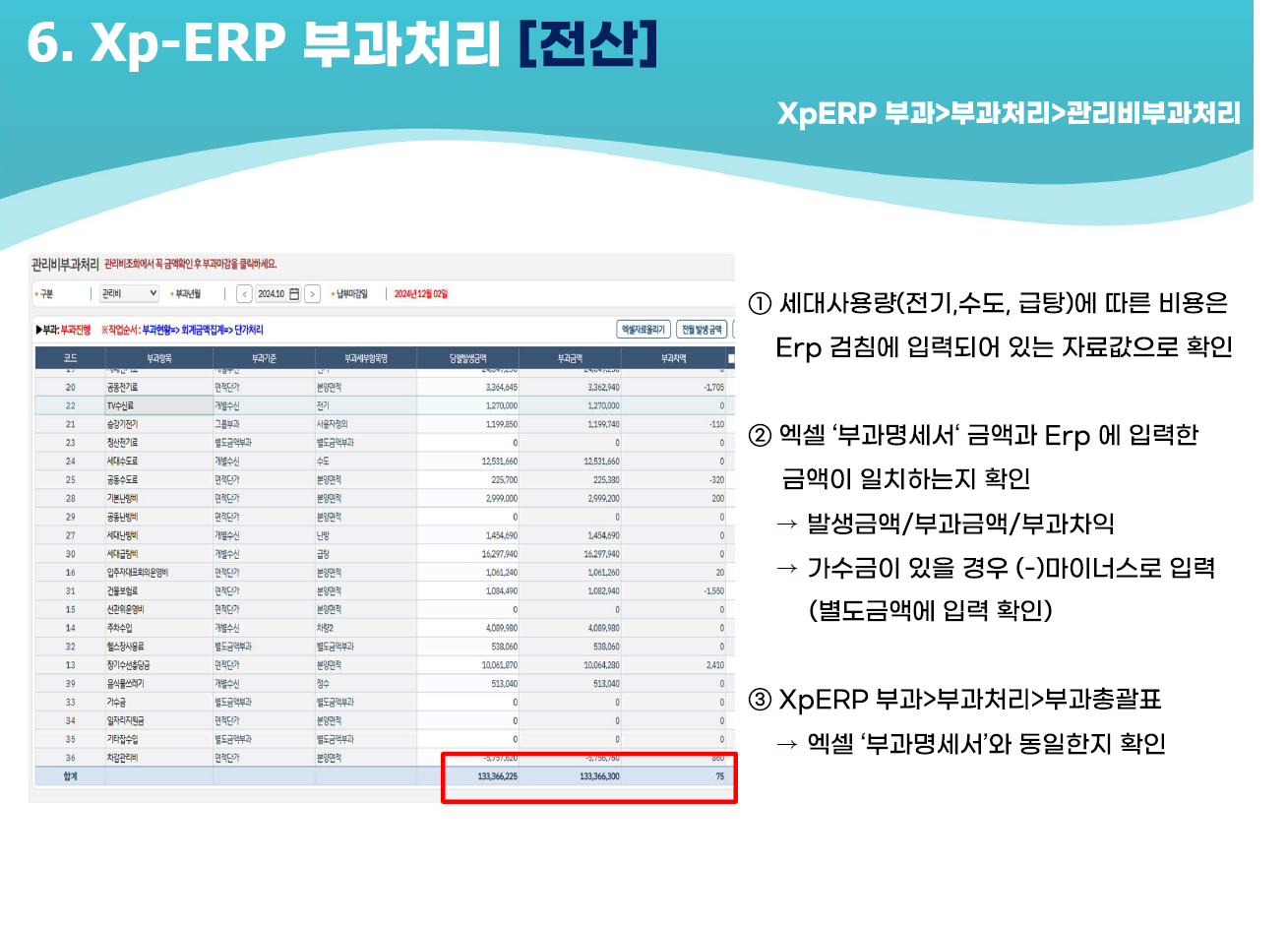The image size is (1288, 926).
Task: Open the 관리비 category dropdown
Action: coord(128,293)
